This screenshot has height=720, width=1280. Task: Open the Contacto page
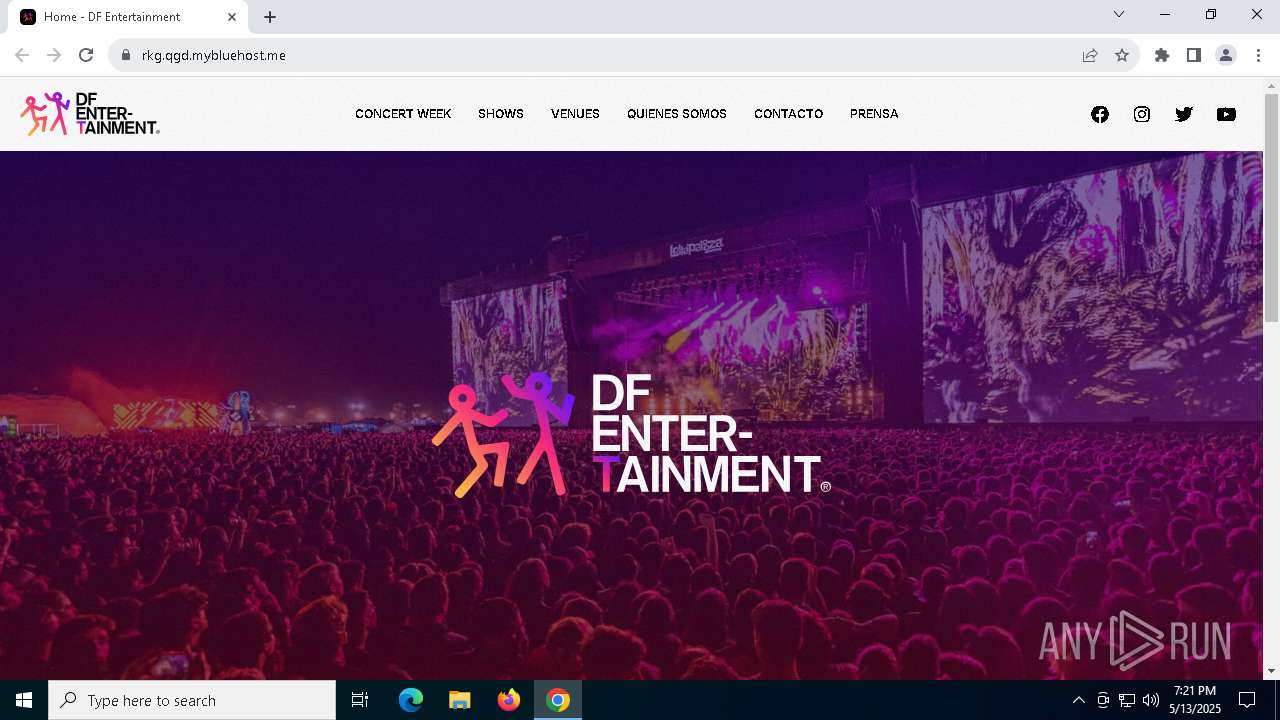pyautogui.click(x=788, y=114)
